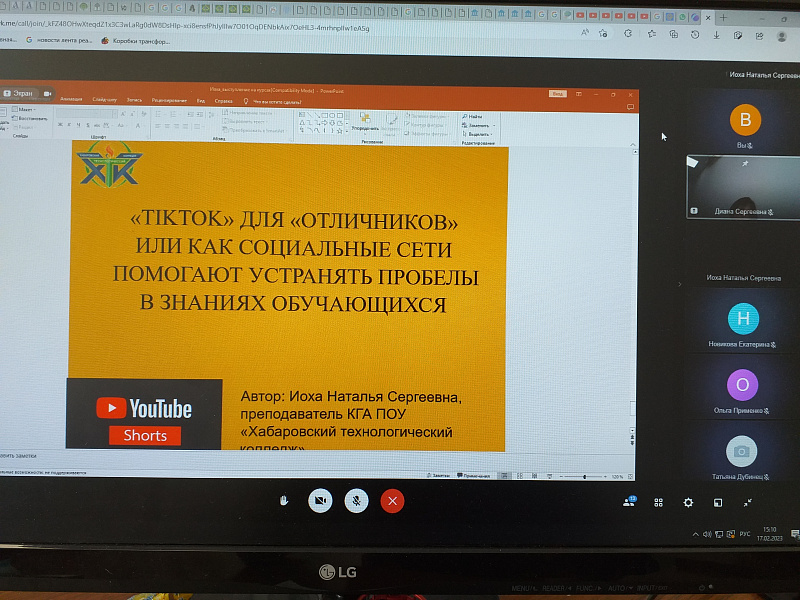The height and width of the screenshot is (600, 800).
Task: Turn on the camera in the call
Action: coord(320,501)
